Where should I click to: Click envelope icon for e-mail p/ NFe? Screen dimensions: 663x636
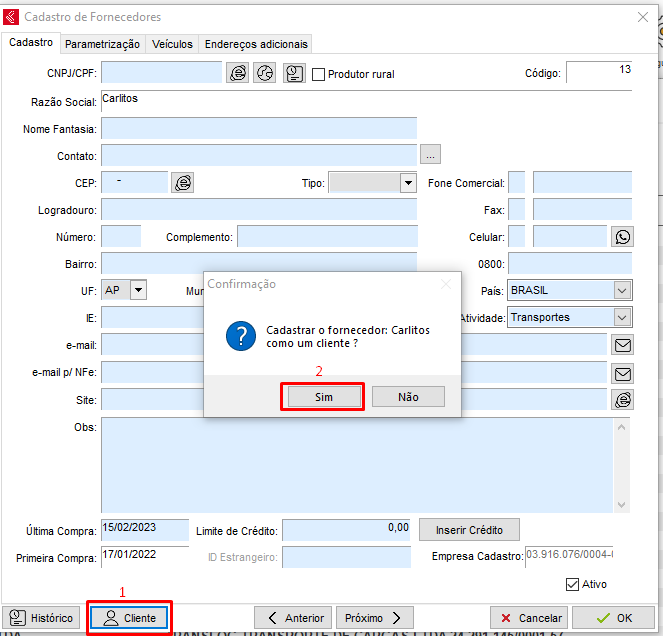(622, 373)
